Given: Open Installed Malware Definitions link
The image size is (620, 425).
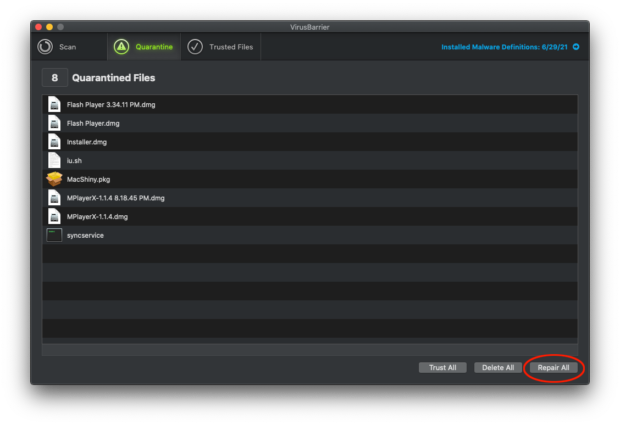Looking at the screenshot, I should tap(504, 47).
